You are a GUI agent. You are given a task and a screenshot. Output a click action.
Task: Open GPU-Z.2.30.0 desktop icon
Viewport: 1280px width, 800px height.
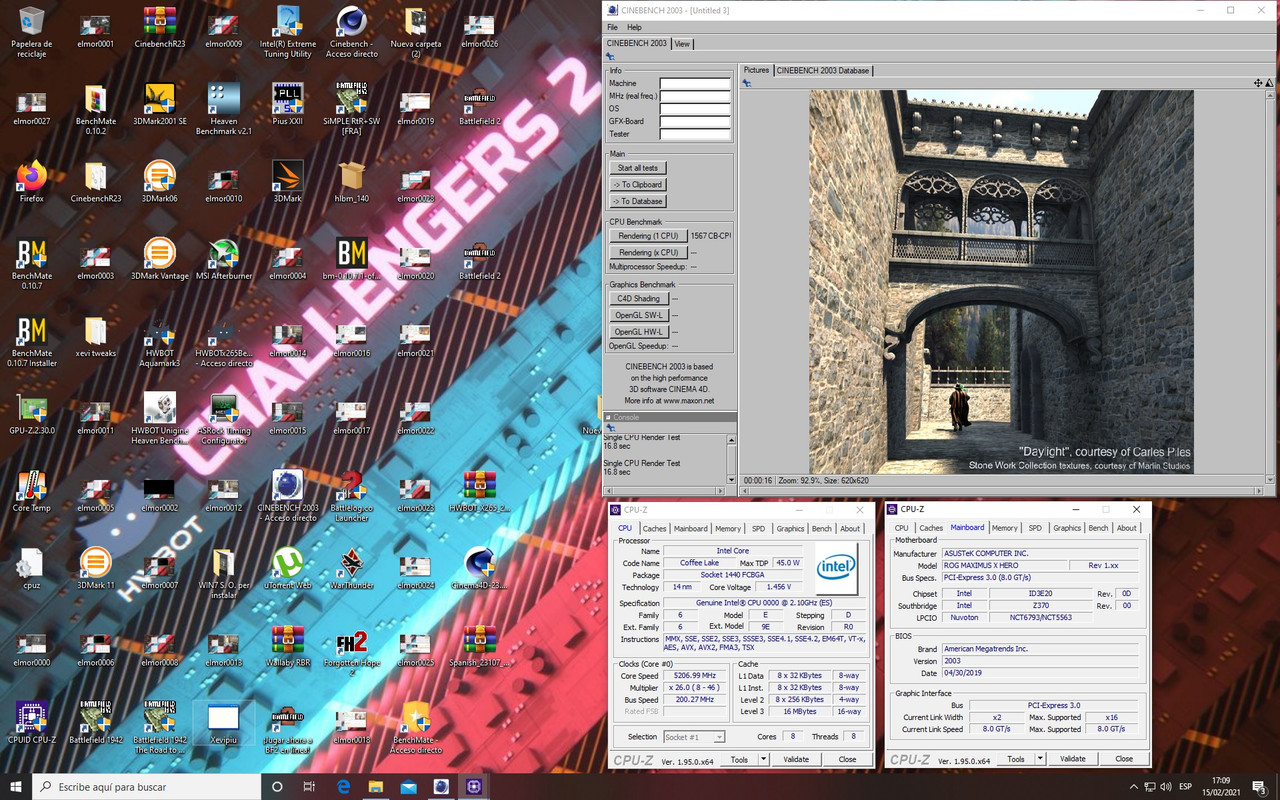(x=31, y=414)
